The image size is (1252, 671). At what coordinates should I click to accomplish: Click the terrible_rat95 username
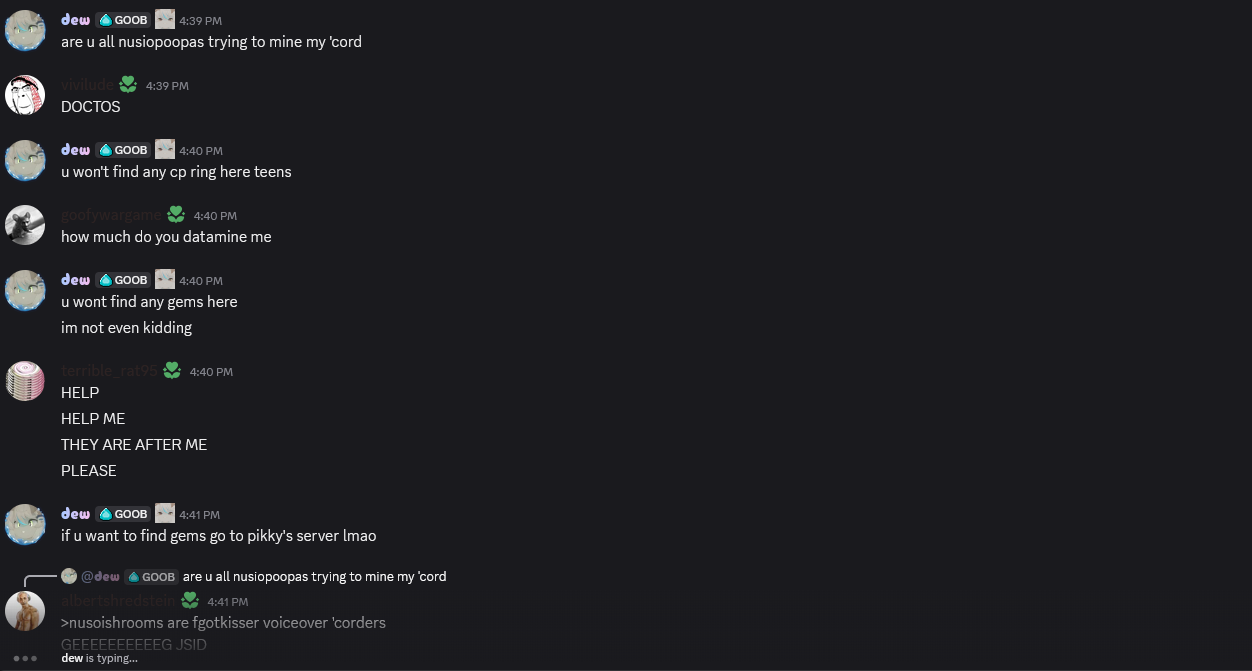tap(108, 371)
